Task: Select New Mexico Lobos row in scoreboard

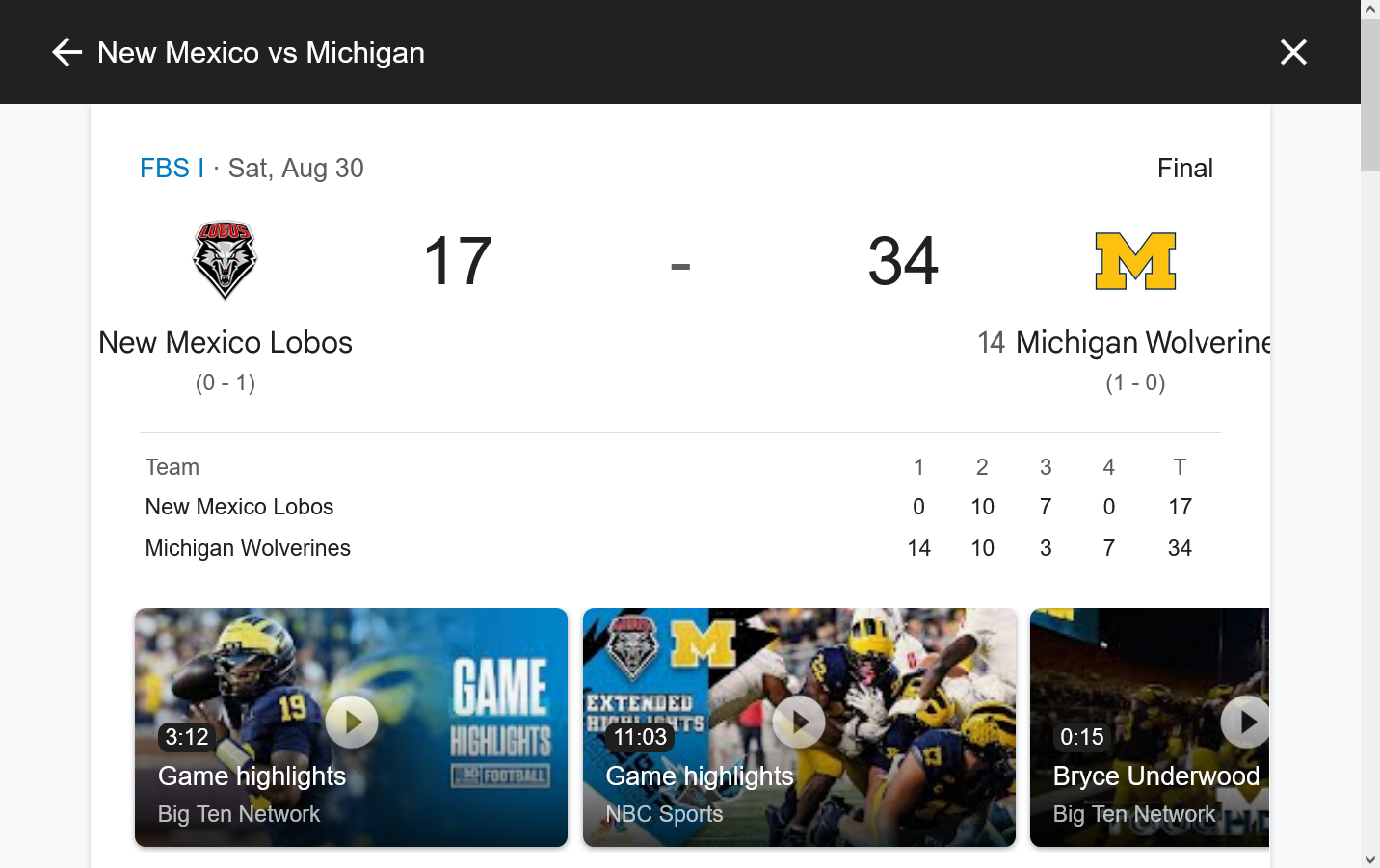Action: click(x=679, y=507)
